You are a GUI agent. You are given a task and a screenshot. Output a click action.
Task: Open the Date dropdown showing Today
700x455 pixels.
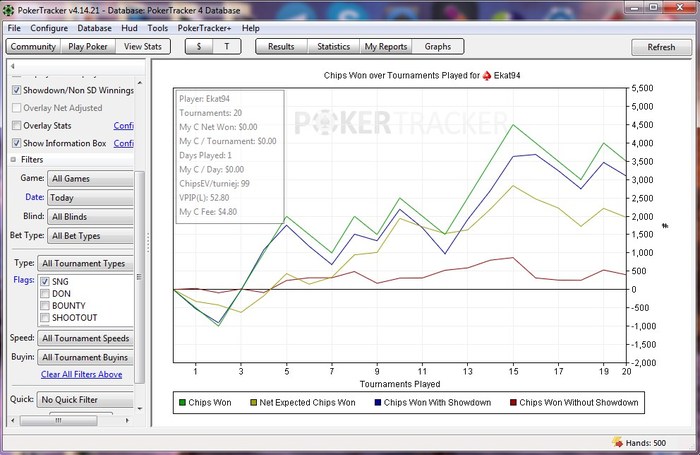coord(90,197)
